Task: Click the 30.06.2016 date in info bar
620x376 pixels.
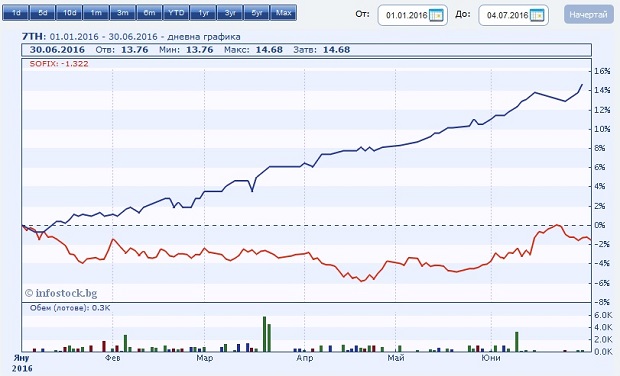Action: point(57,50)
